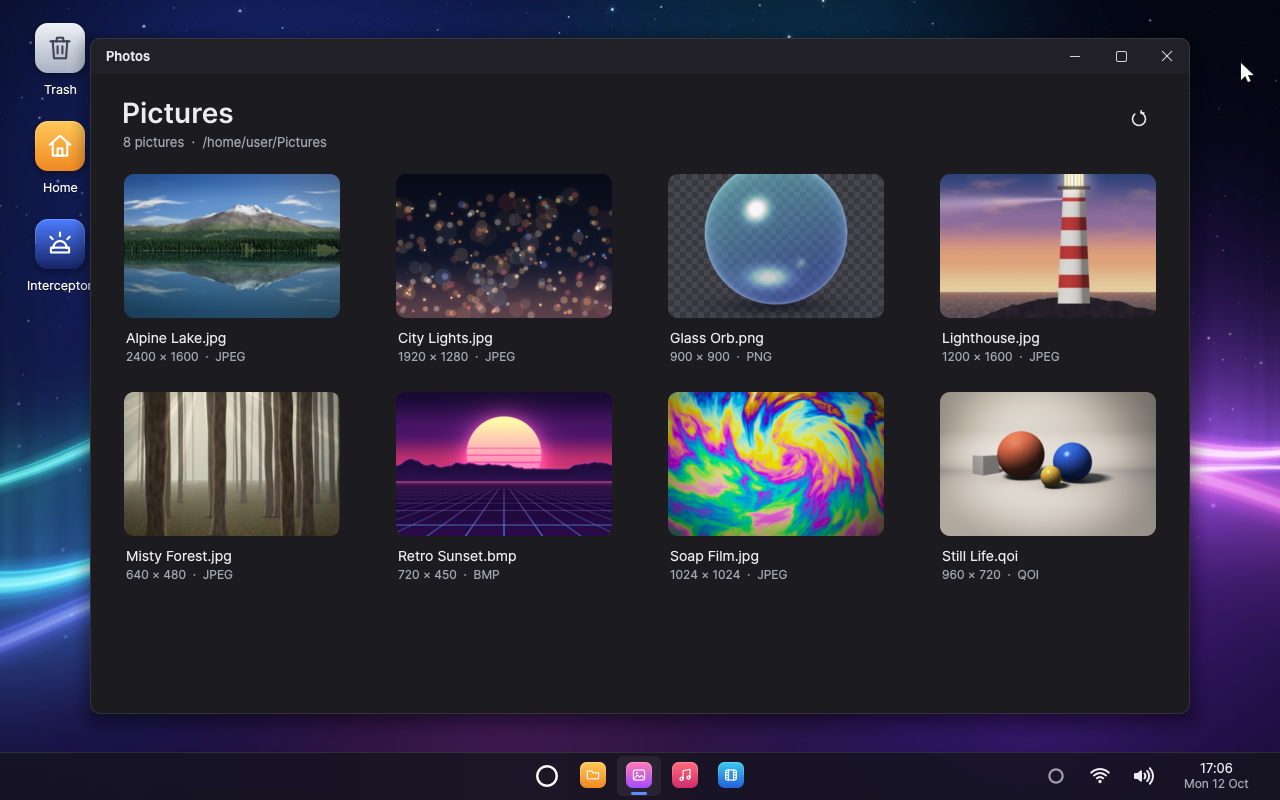The image size is (1280, 800).
Task: Click the "Alpine Lake.jpg" file name
Action: [176, 338]
